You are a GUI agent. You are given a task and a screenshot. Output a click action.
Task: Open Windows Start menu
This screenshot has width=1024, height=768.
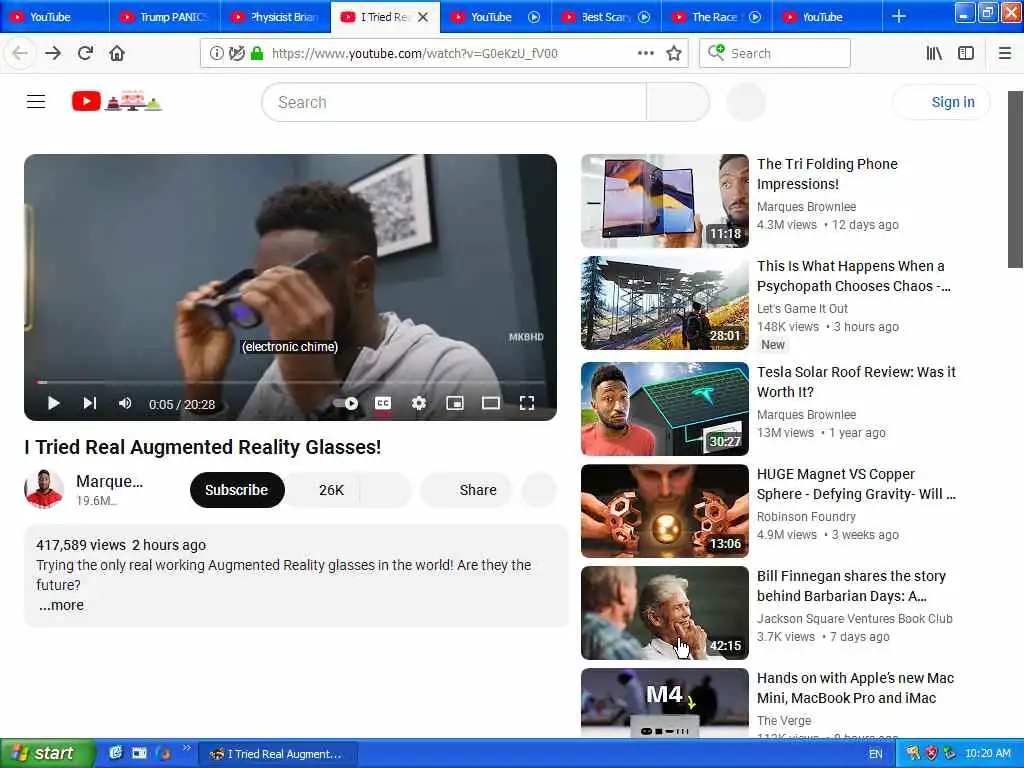pyautogui.click(x=46, y=753)
